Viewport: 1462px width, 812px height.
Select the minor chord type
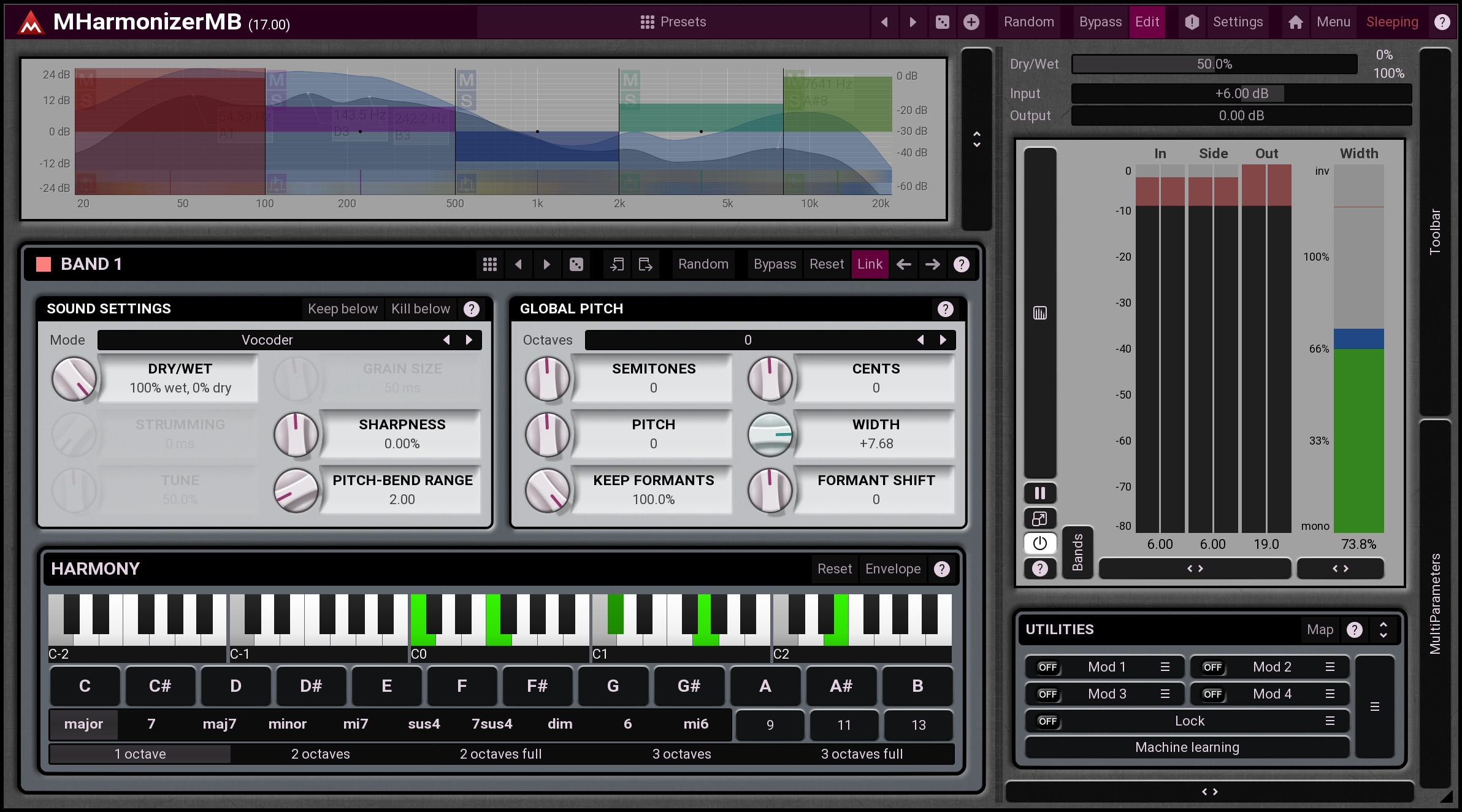287,724
